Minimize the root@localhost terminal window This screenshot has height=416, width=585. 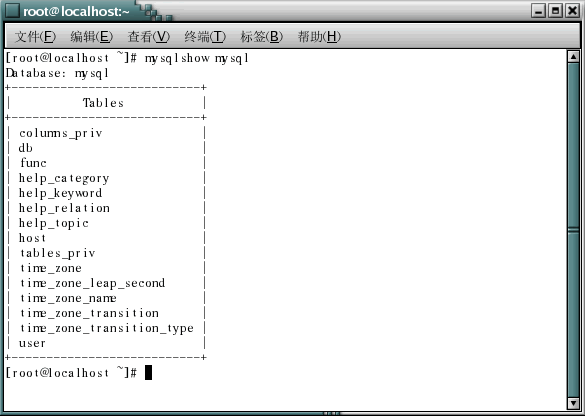(x=538, y=11)
